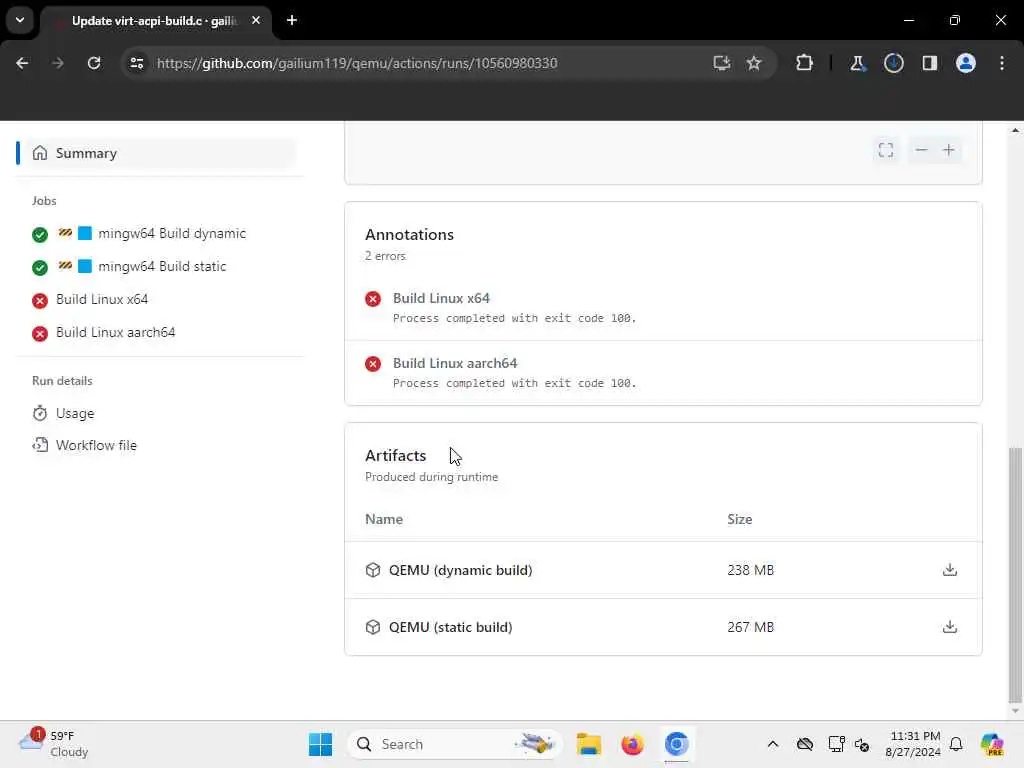Click the red error icon for aarch64 annotation
Screen dimensions: 1024x768
(373, 364)
